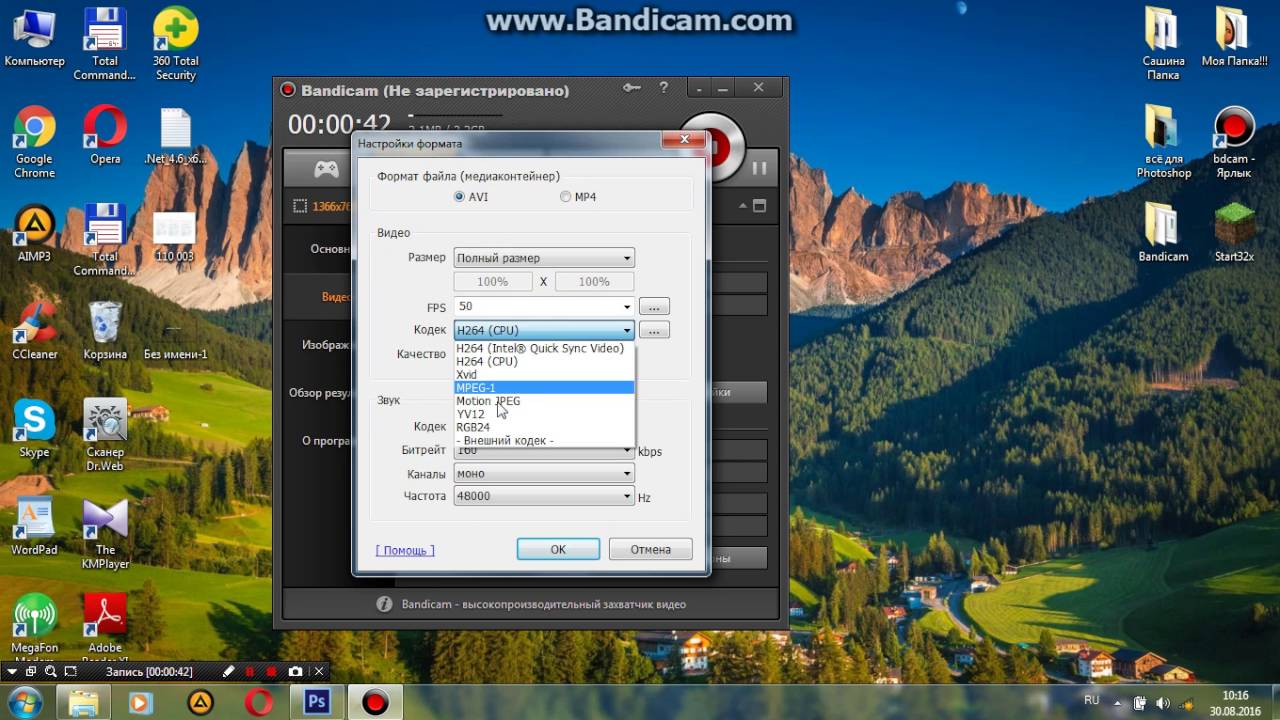Click the info icon in Bandicam's footer
1280x720 pixels.
384,604
